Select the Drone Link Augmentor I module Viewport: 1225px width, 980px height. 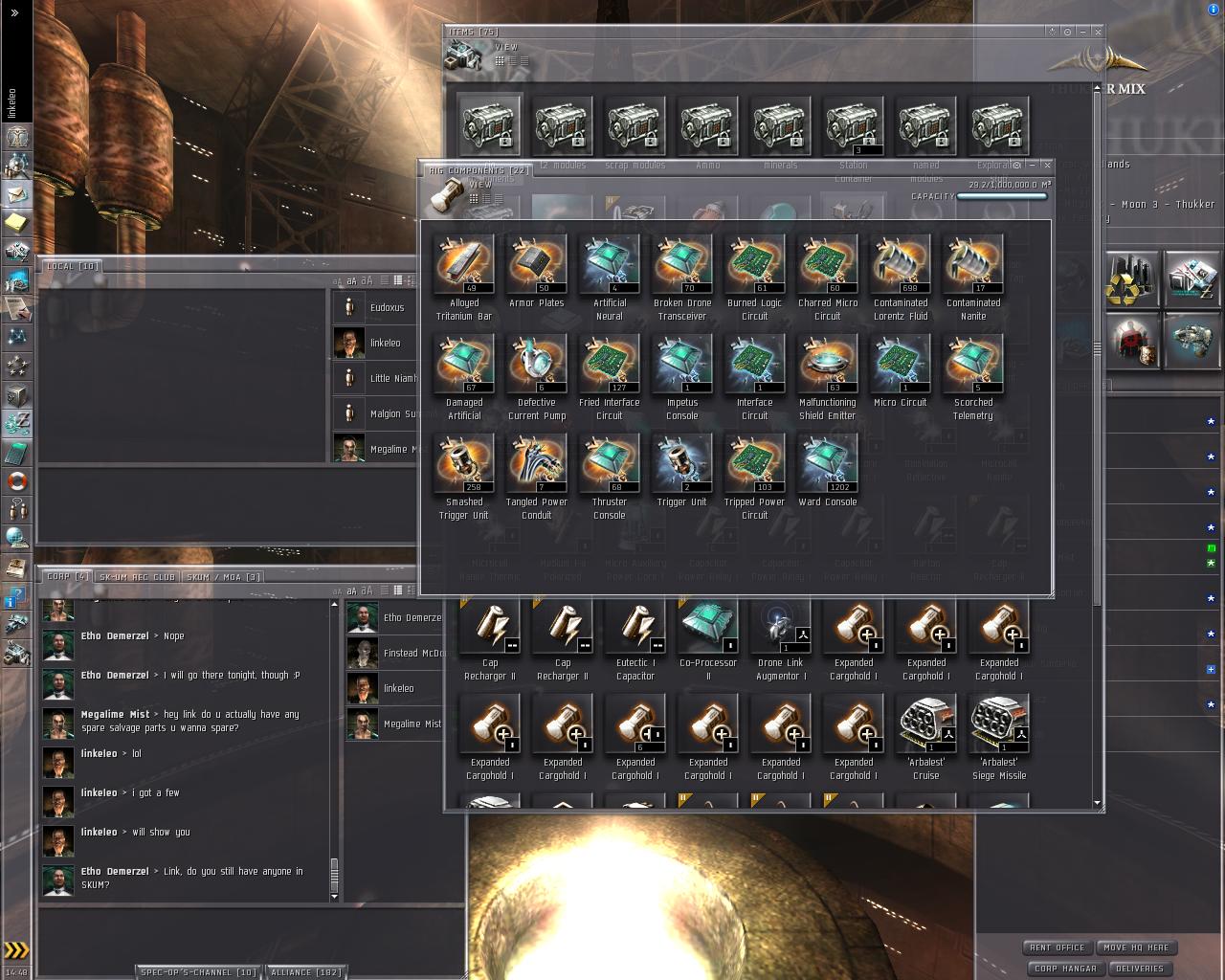[781, 639]
